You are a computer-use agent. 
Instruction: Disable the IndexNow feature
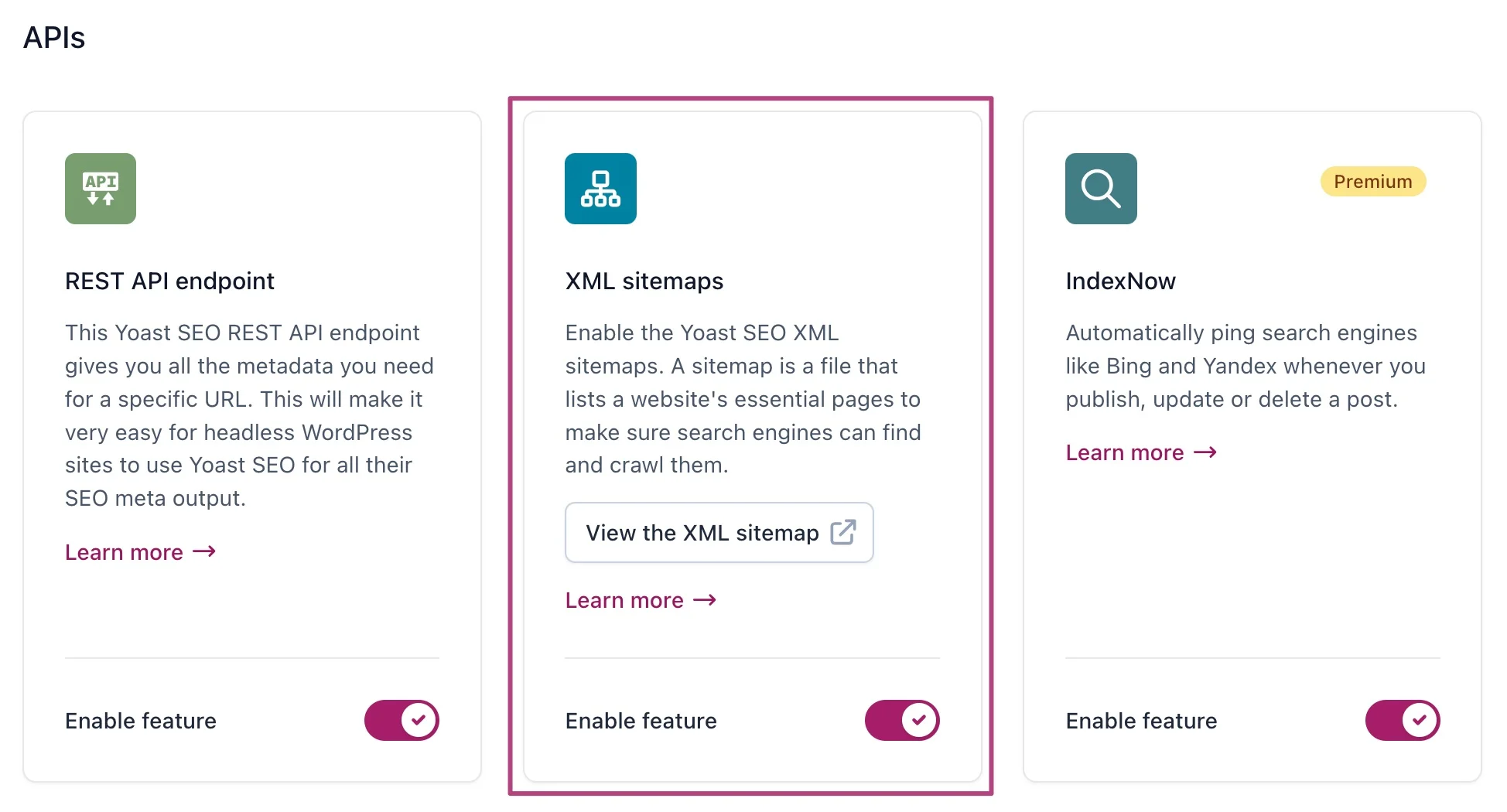(x=1403, y=720)
